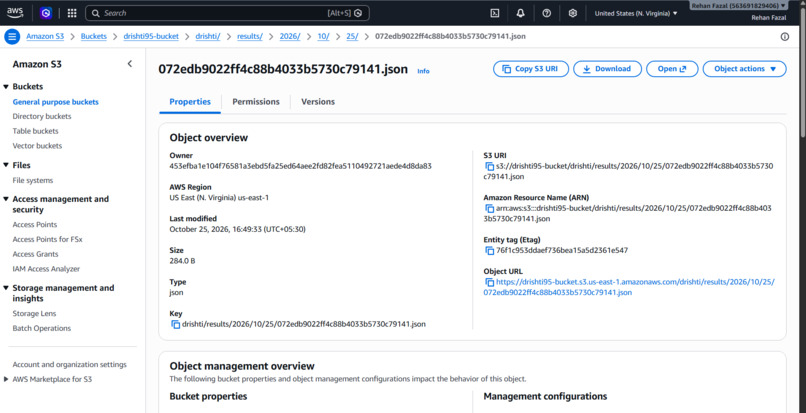Switch to the Versions tab
806x413 pixels.
click(318, 102)
